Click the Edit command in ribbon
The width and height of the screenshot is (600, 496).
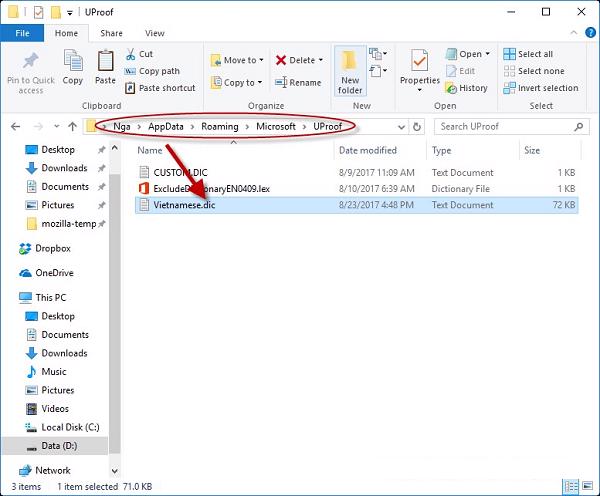(x=460, y=71)
